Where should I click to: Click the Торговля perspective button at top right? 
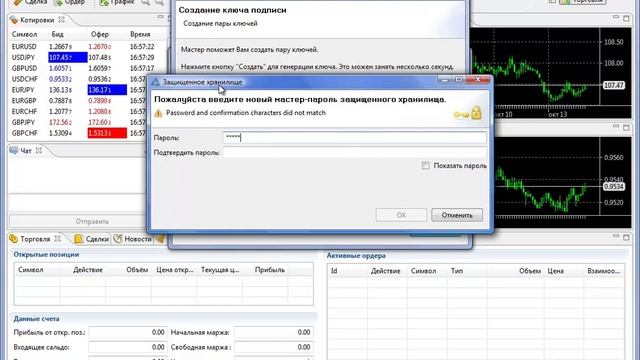click(x=582, y=2)
